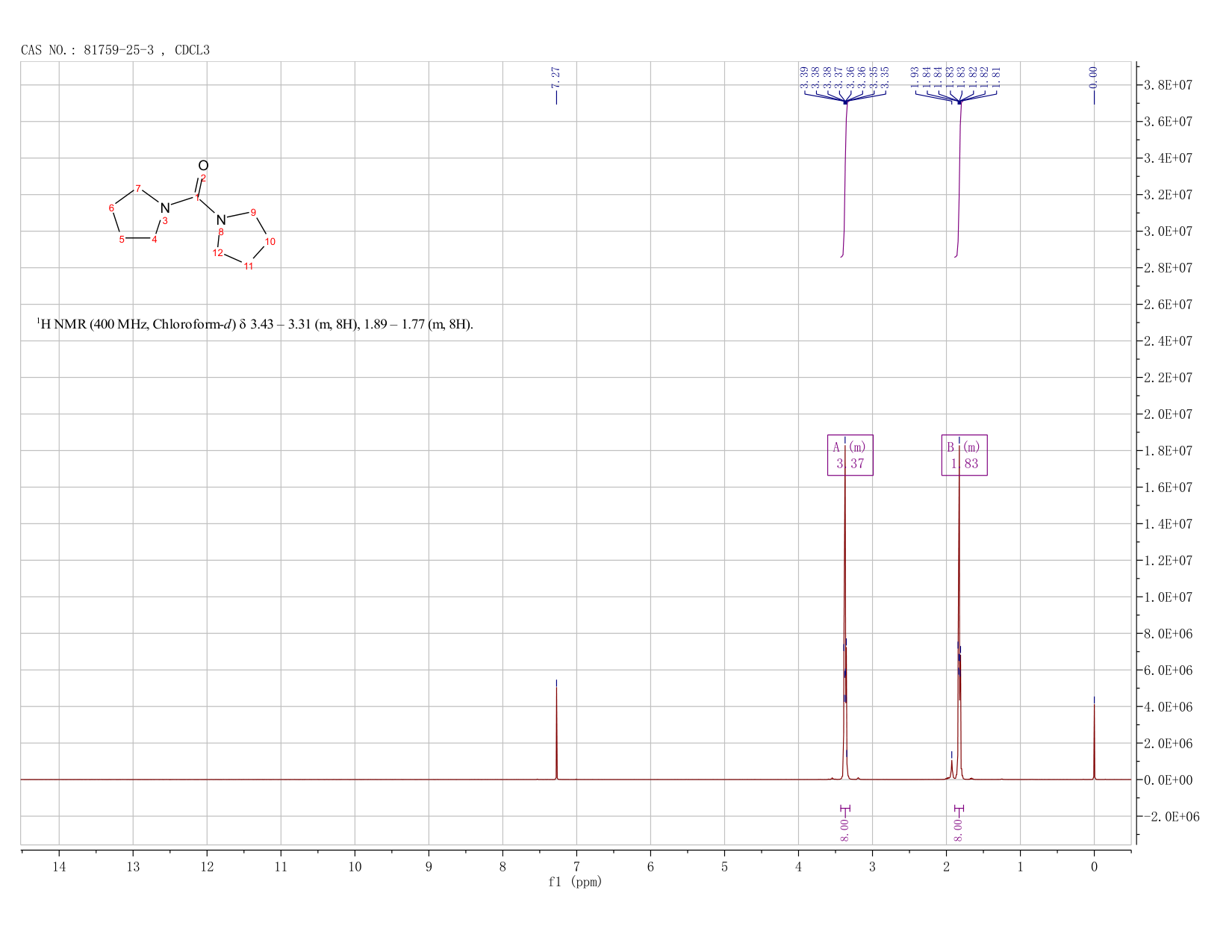This screenshot has height=952, width=1232.
Task: Click the integral curve above the 1.83 multiplet
Action: pos(959,179)
